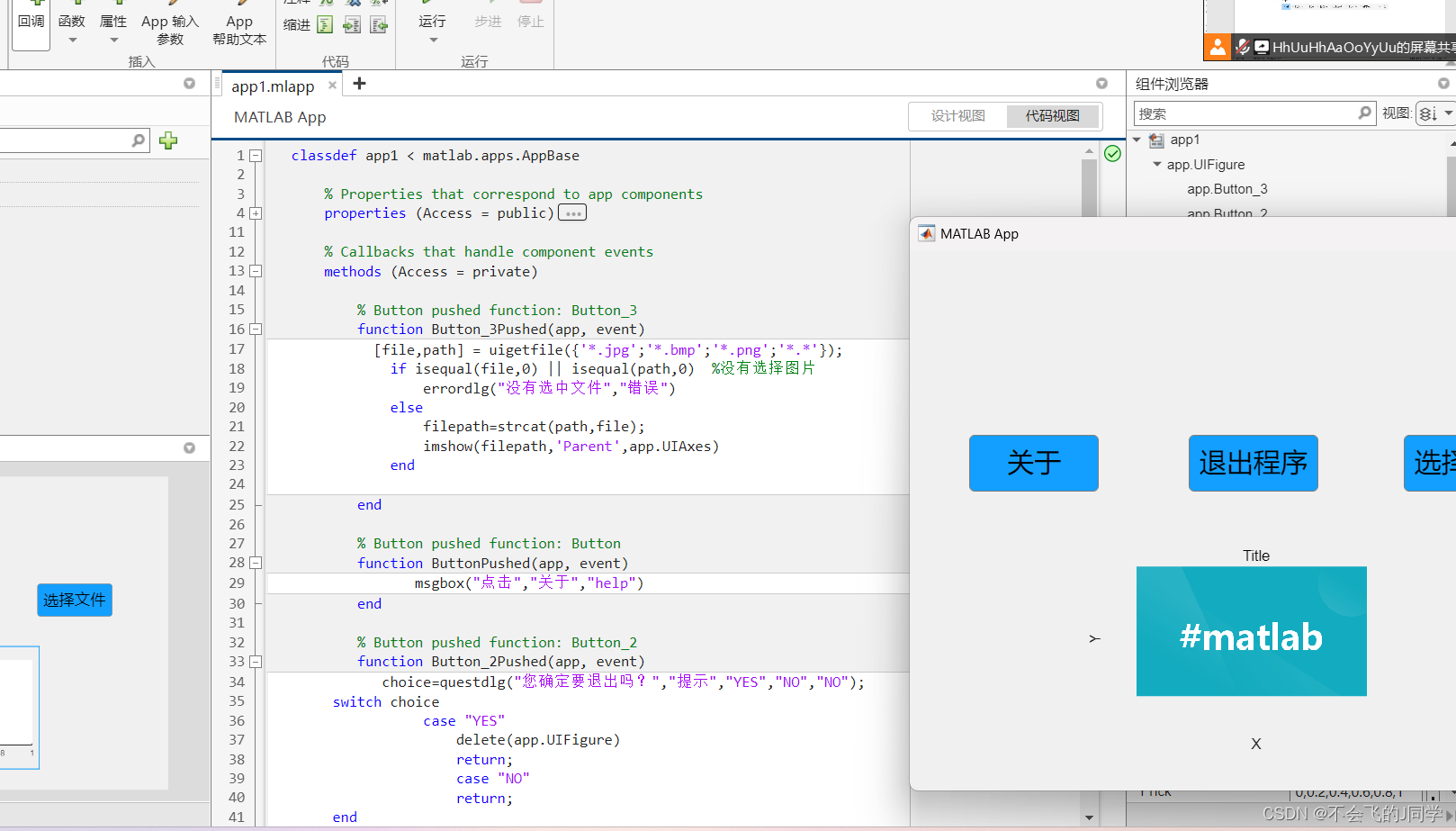Click the magnifier in component browser search

(x=1364, y=113)
